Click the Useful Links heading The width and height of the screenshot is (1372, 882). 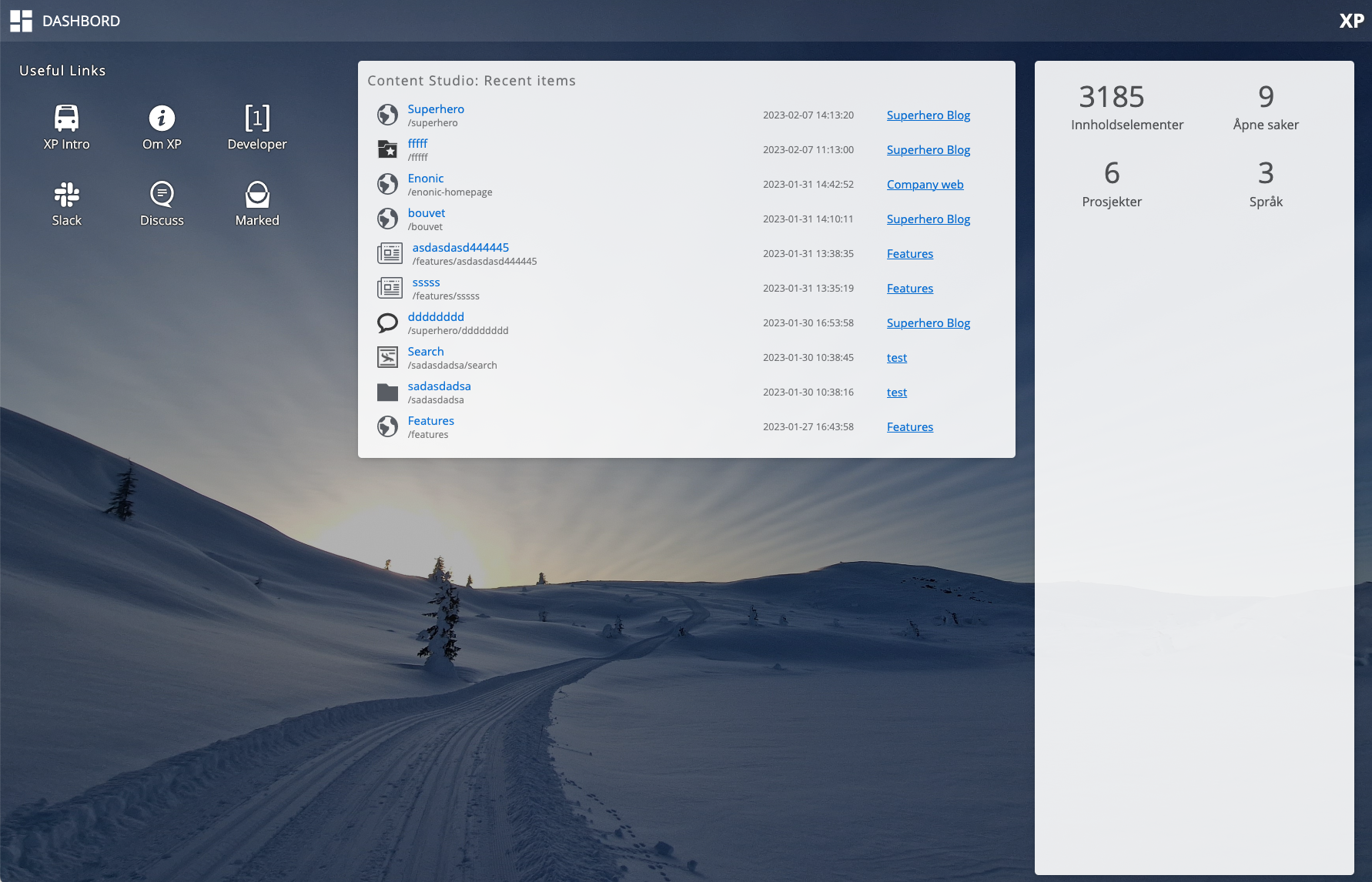62,70
